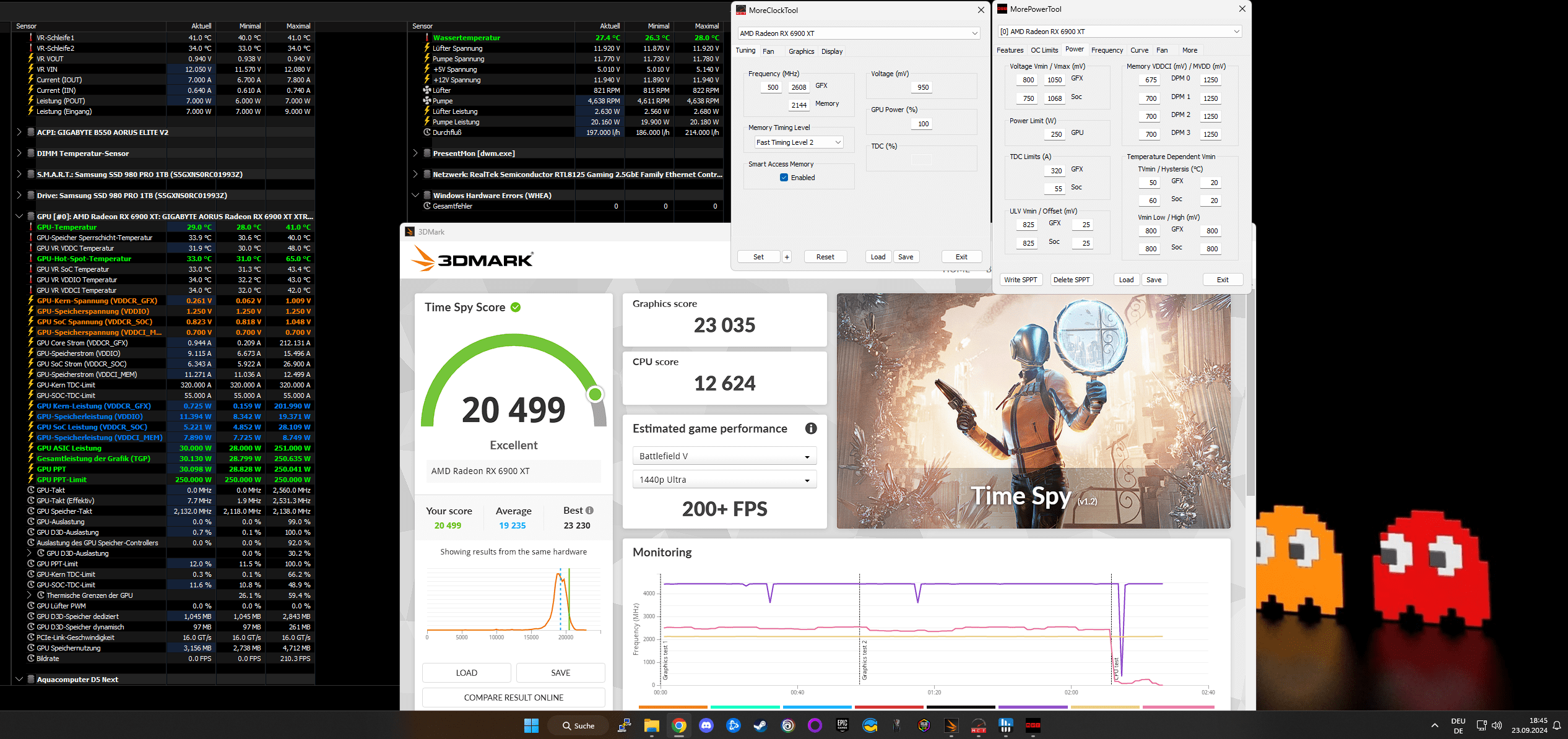Toggle Smart Access Memory Enabled checkbox
Viewport: 1568px width, 739px height.
[x=784, y=178]
